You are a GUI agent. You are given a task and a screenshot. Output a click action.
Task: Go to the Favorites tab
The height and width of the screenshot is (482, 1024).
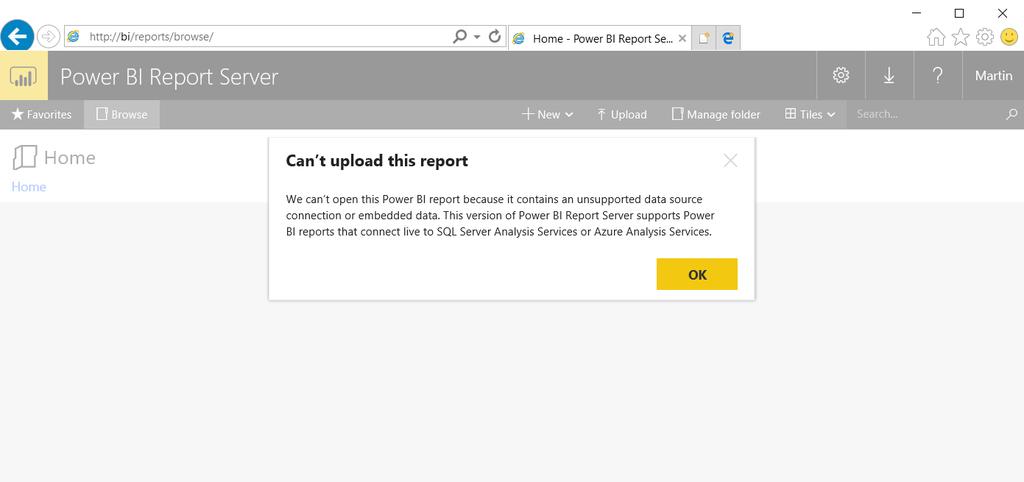point(42,114)
